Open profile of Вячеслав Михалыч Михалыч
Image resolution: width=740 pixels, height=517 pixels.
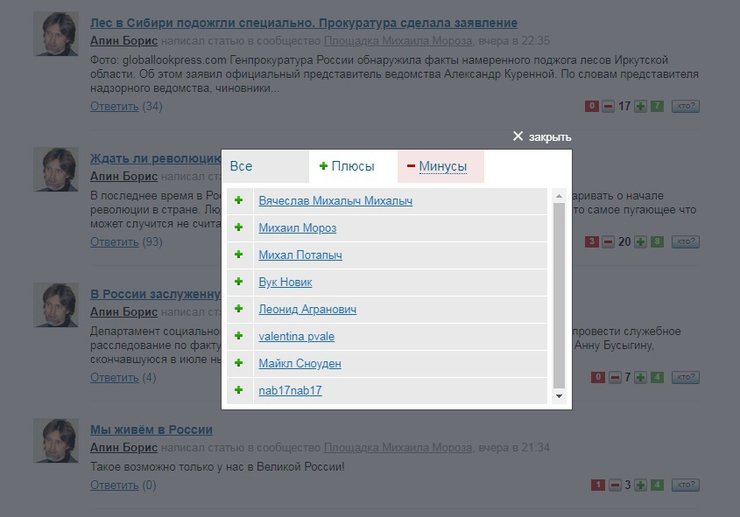[335, 201]
